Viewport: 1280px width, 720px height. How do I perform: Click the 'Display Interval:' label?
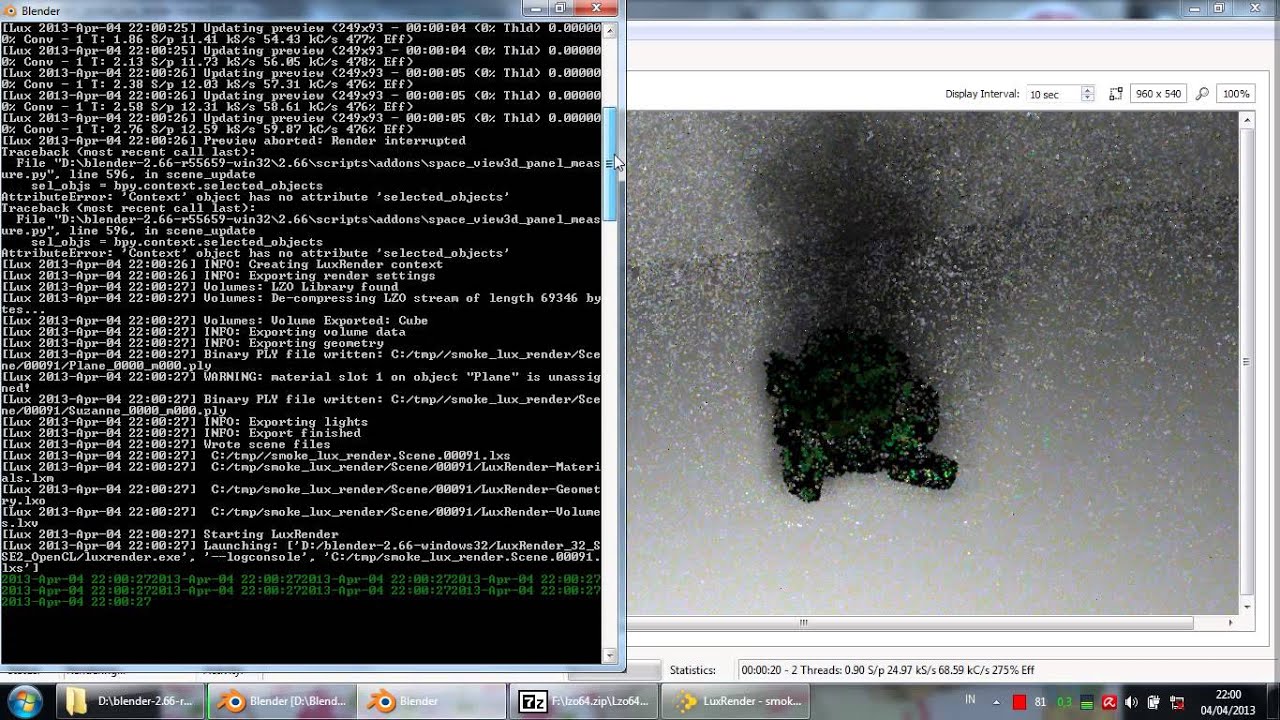(982, 94)
